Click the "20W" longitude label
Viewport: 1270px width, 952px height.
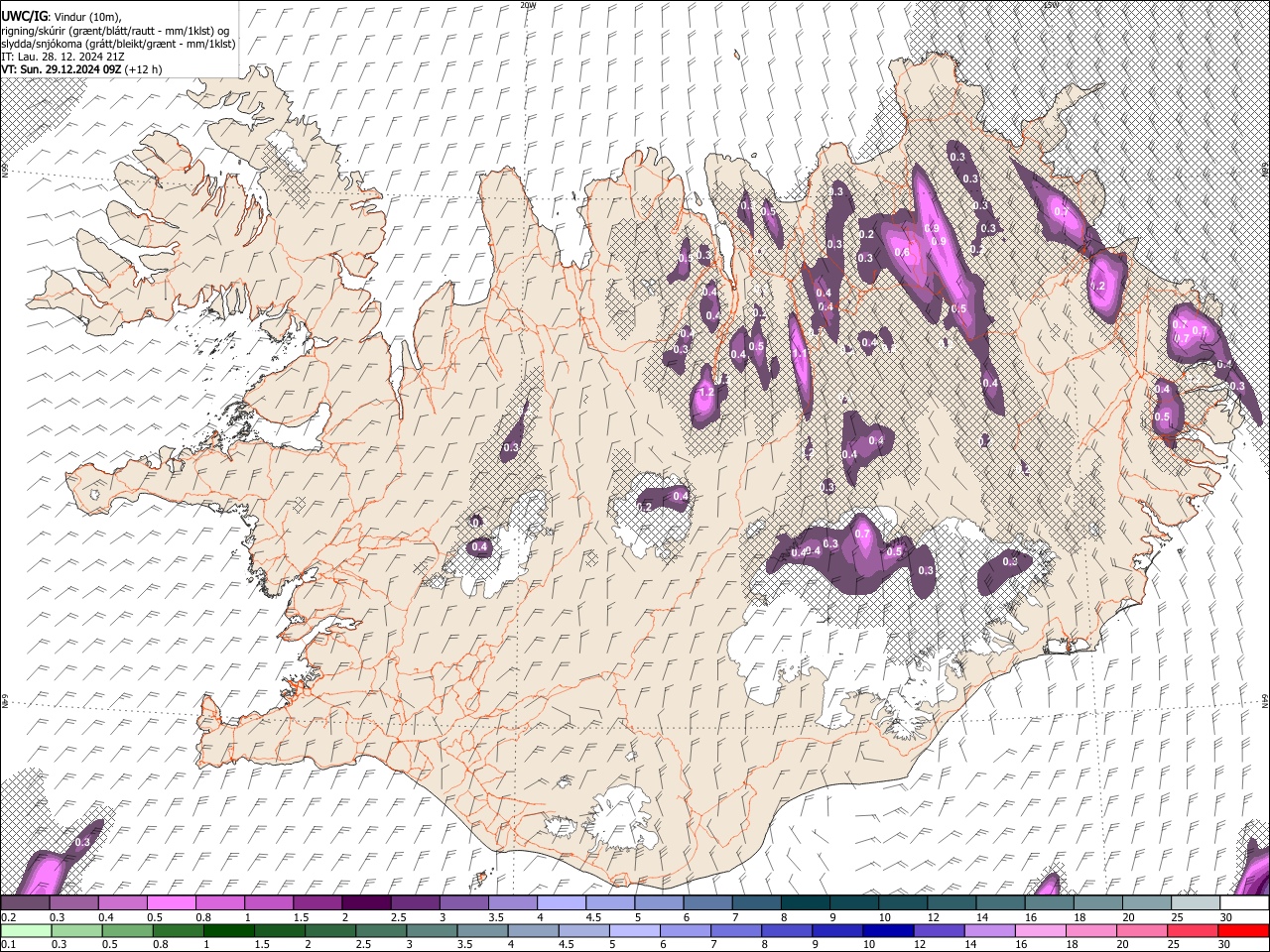[528, 5]
